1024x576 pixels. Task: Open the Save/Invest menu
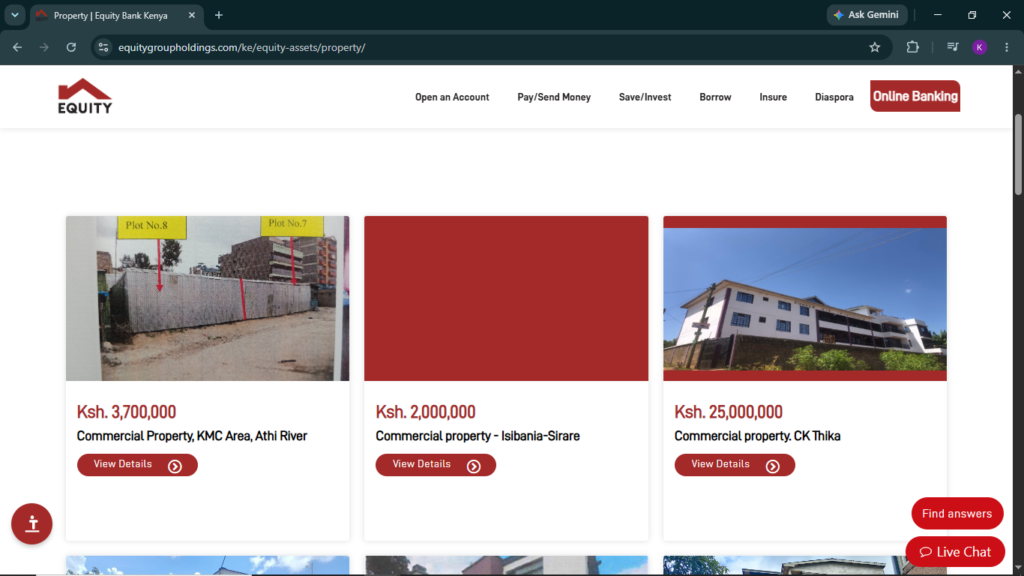(645, 97)
